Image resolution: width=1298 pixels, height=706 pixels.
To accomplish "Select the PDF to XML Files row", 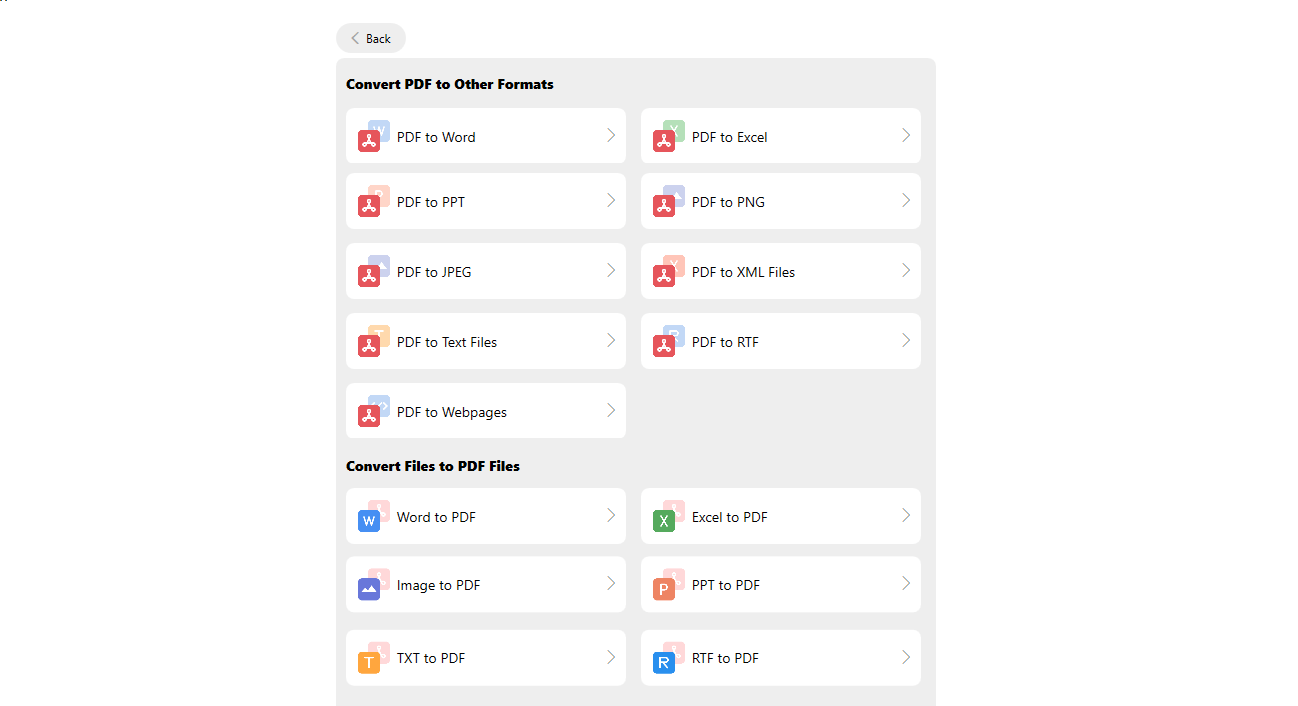I will point(780,271).
